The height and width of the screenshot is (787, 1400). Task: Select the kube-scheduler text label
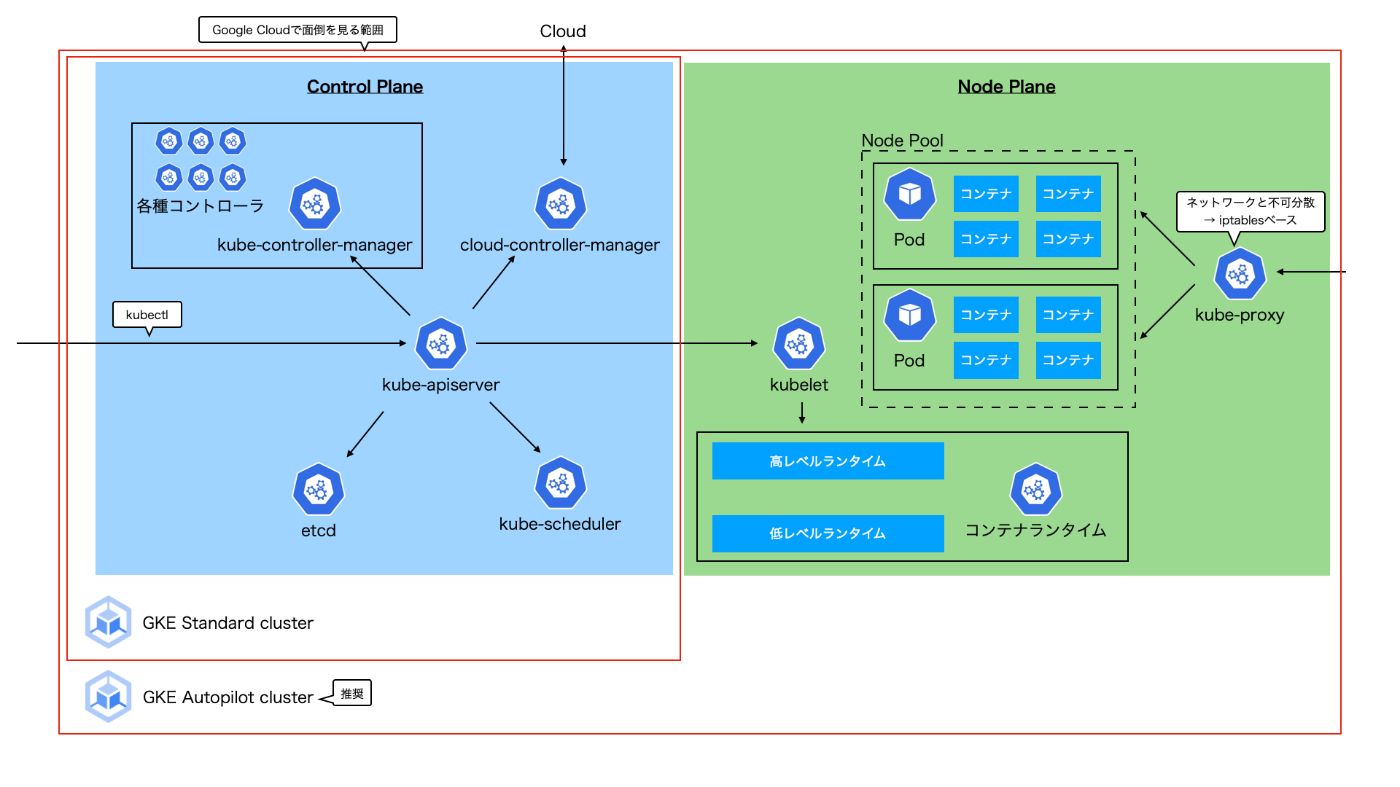tap(560, 524)
